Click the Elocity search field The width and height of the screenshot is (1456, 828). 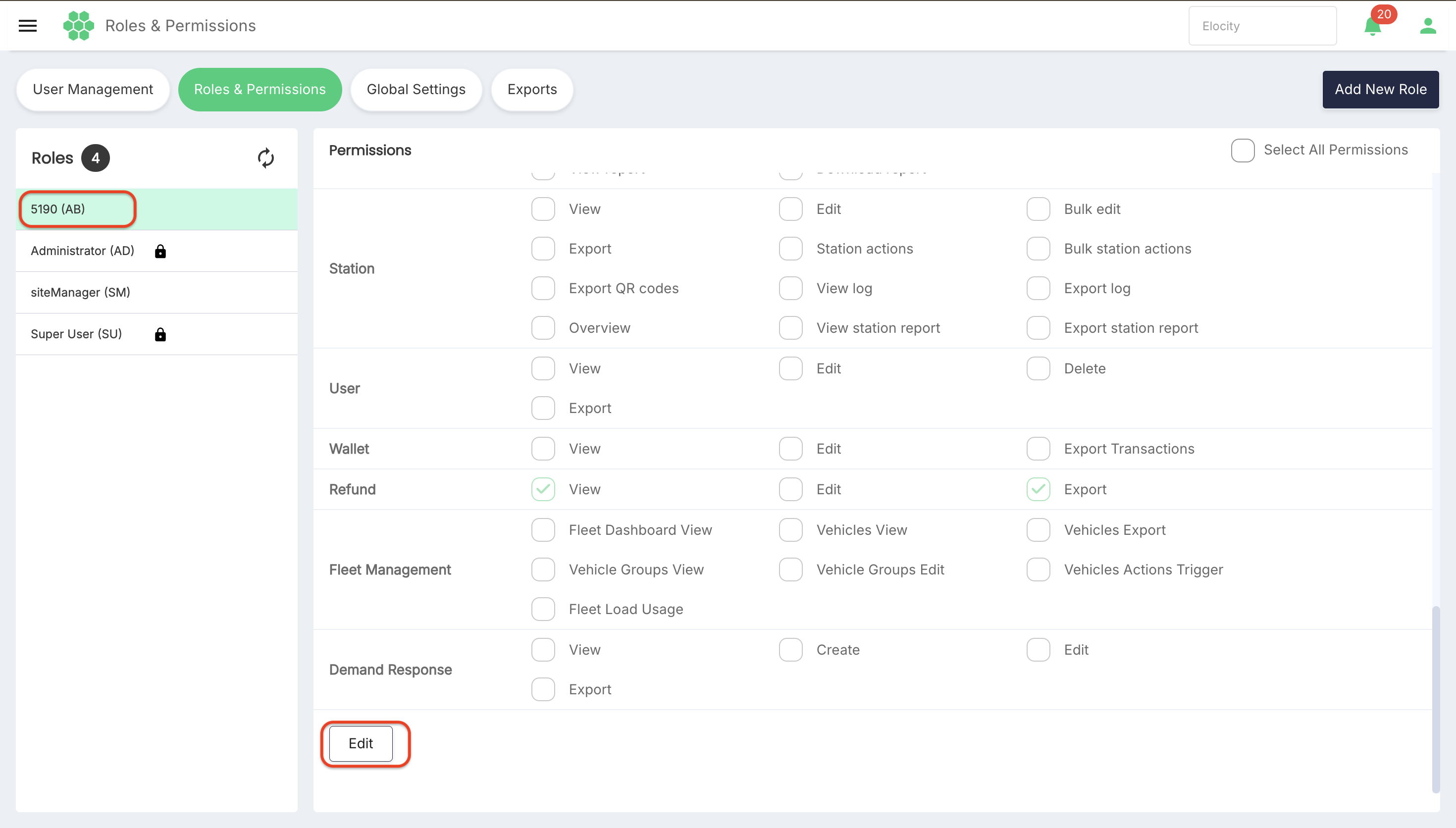point(1262,26)
